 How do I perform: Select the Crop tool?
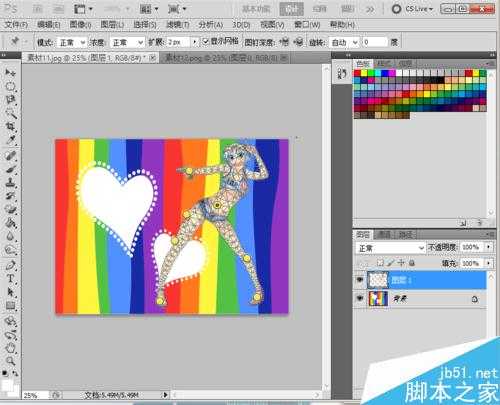(x=10, y=127)
